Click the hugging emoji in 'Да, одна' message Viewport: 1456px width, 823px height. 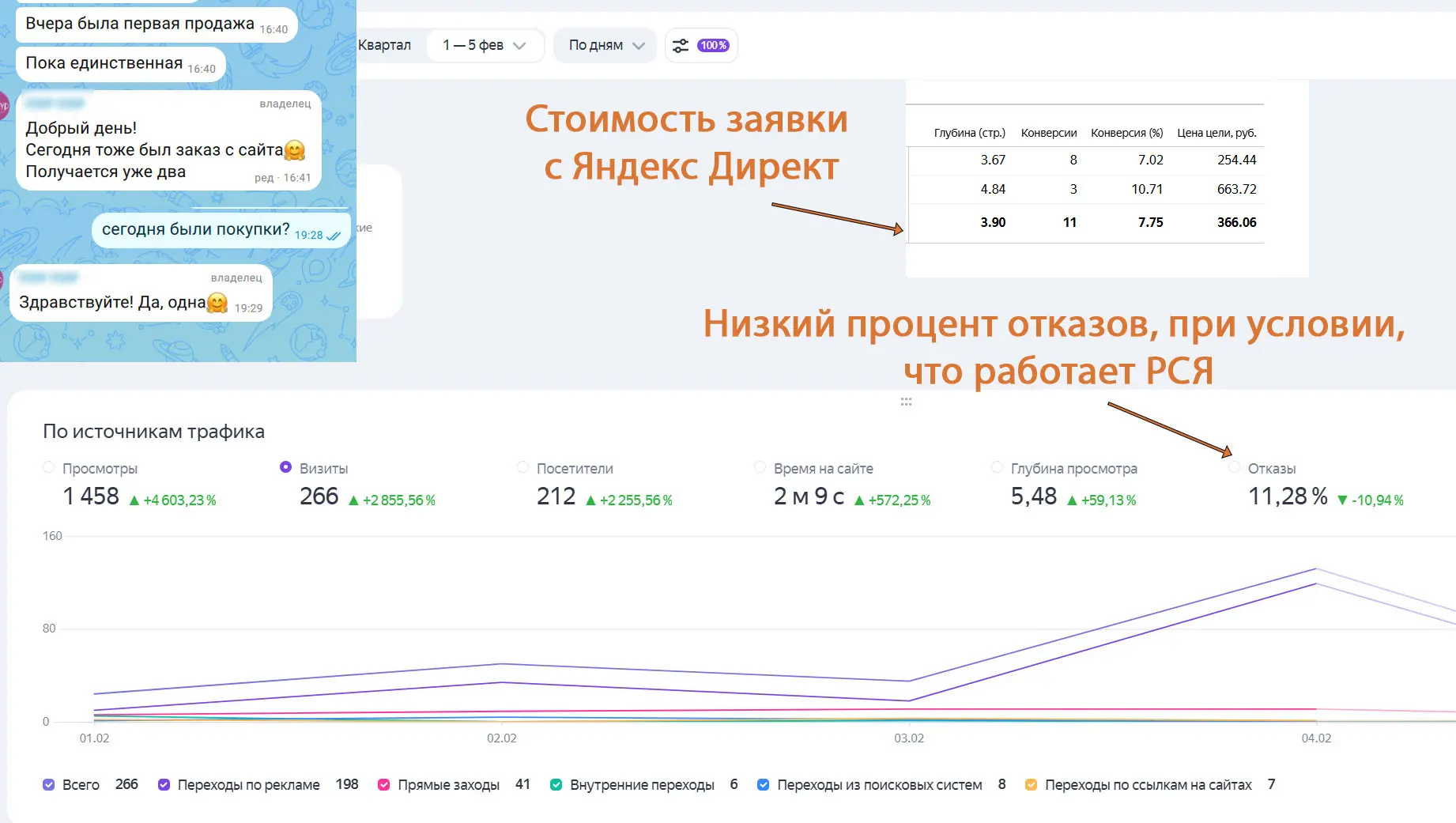(x=217, y=303)
